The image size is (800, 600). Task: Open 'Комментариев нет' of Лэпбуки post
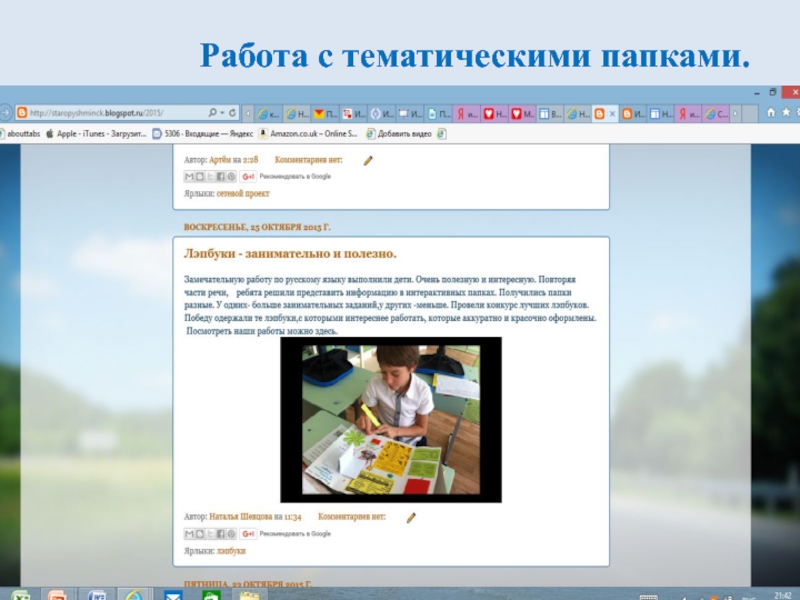point(352,516)
